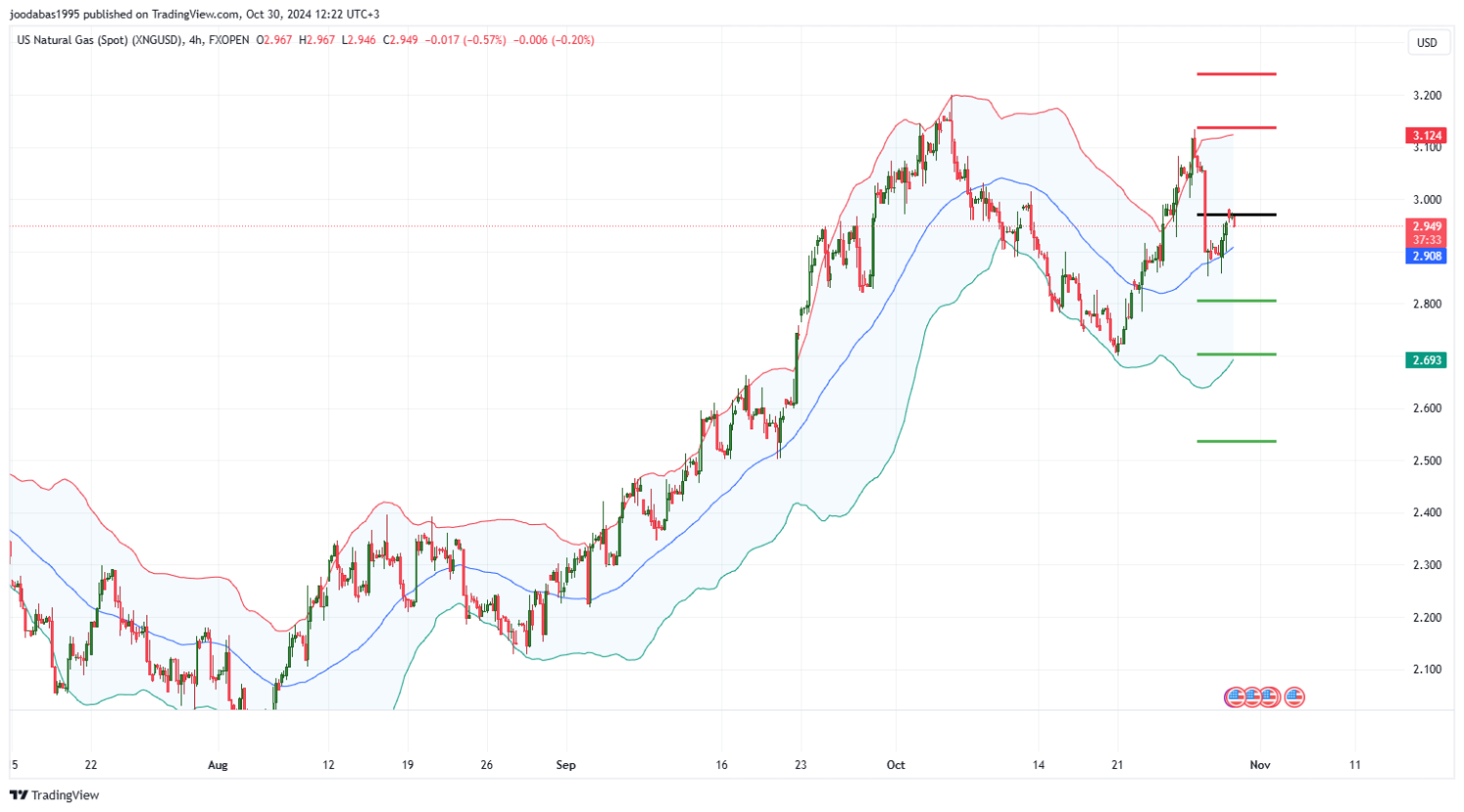Select the green horizontal line near 2.70
The height and width of the screenshot is (812, 1464).
[x=1237, y=354]
